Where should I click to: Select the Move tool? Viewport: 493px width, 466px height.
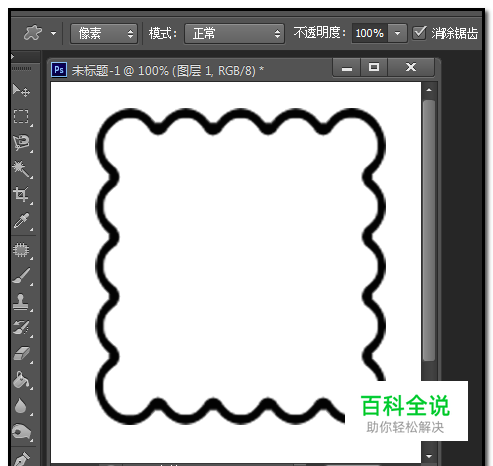pos(22,90)
